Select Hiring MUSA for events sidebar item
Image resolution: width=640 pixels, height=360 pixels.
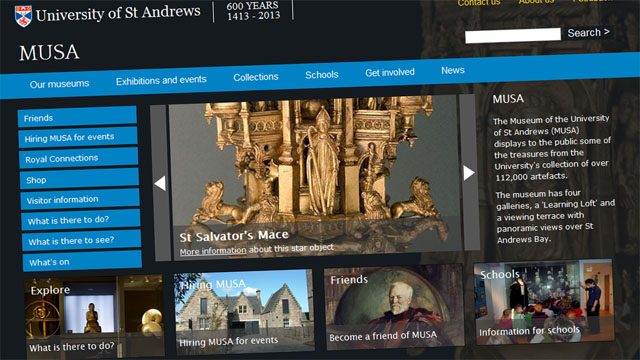pos(78,137)
